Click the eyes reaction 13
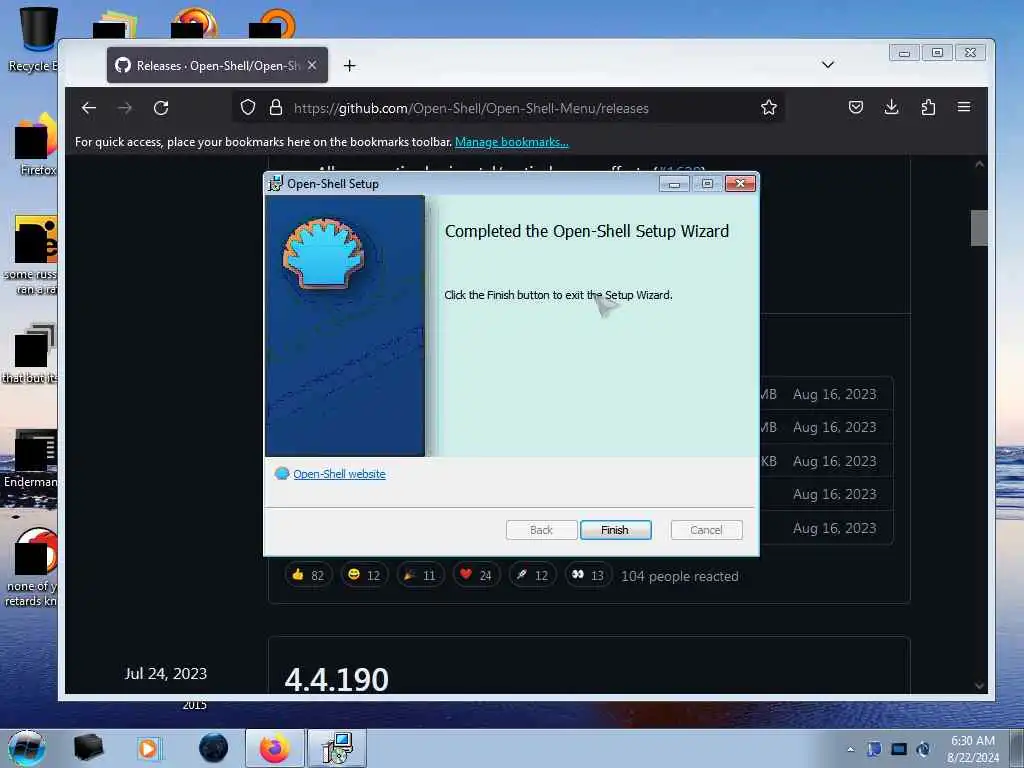This screenshot has height=768, width=1024. coord(588,575)
